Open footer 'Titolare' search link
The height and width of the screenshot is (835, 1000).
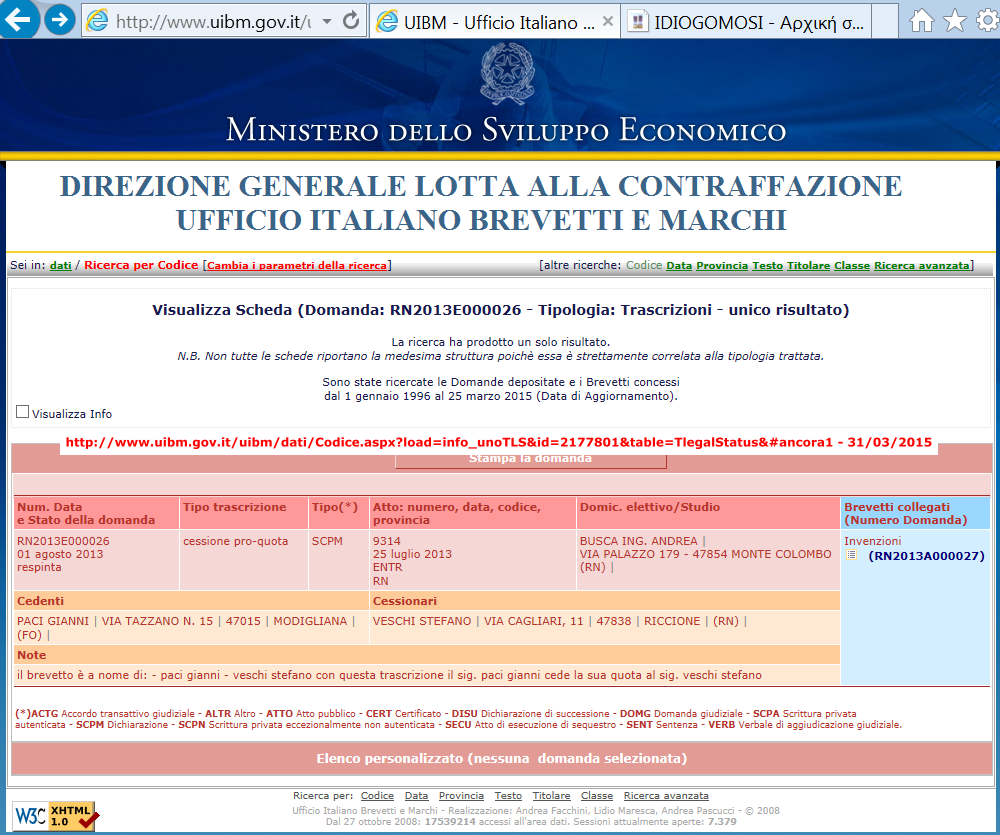point(552,795)
